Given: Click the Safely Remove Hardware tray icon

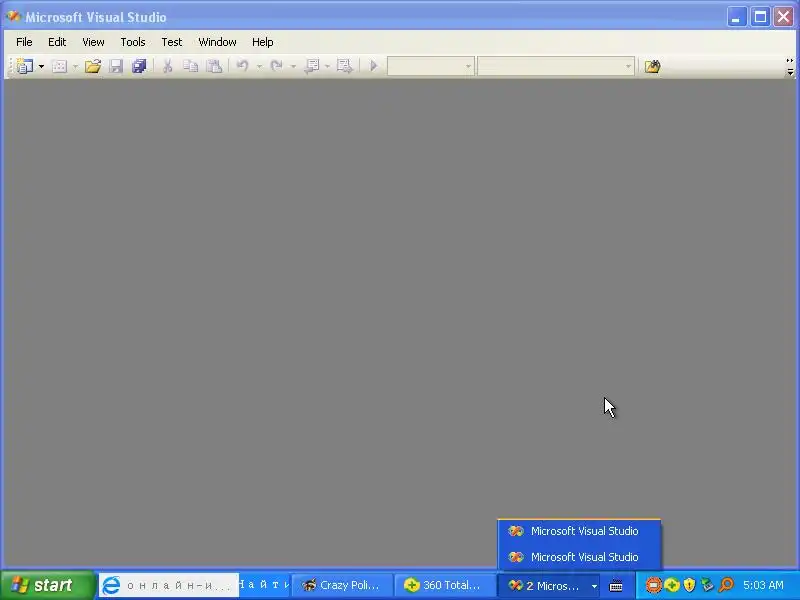Looking at the screenshot, I should coord(707,585).
